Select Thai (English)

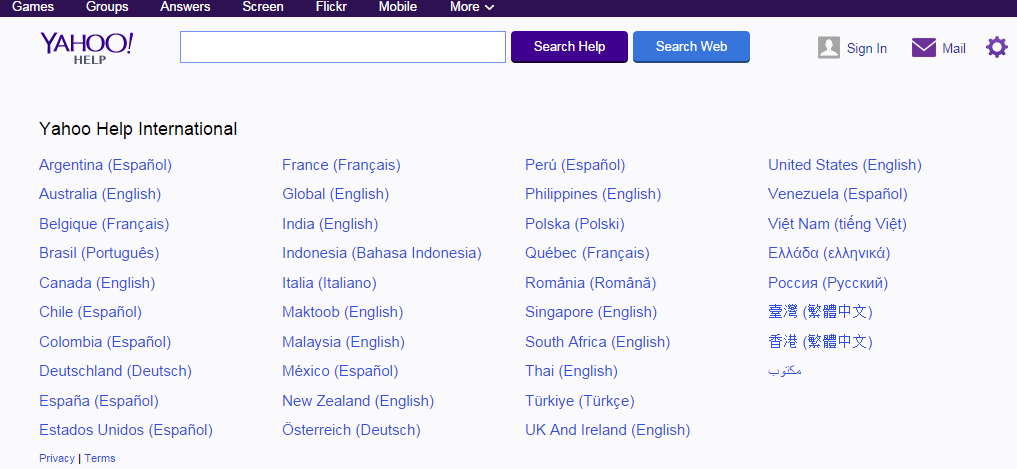tap(571, 372)
